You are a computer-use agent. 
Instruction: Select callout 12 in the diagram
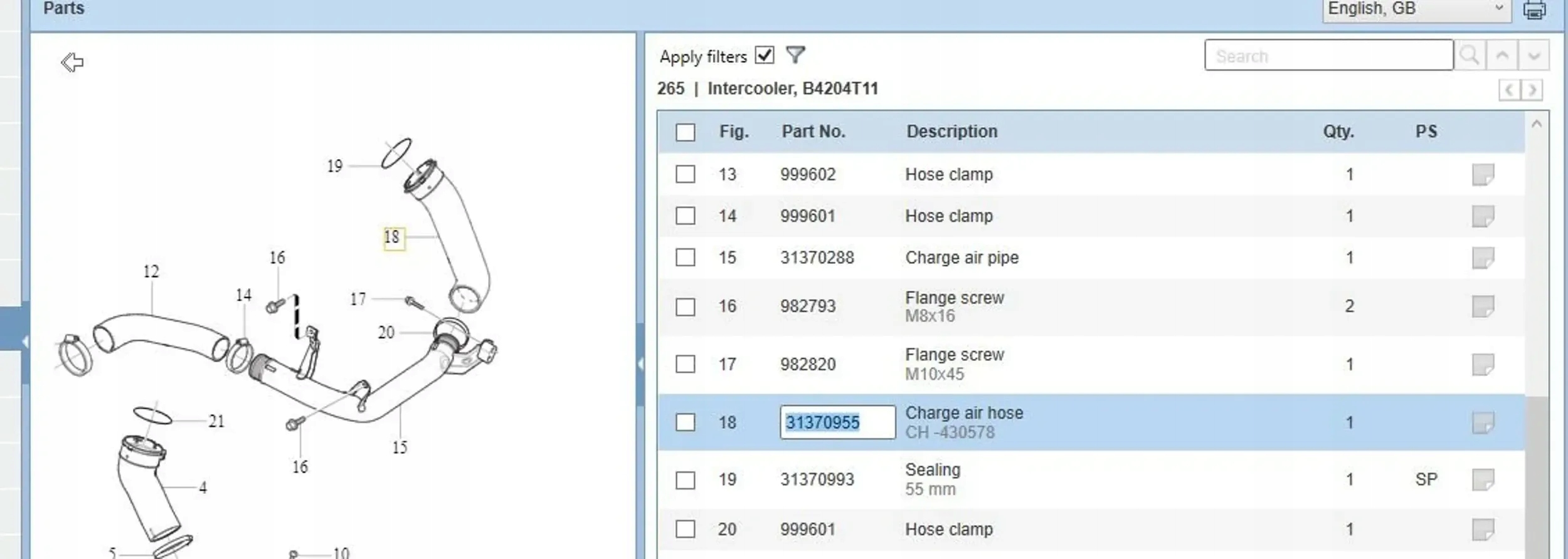(151, 271)
